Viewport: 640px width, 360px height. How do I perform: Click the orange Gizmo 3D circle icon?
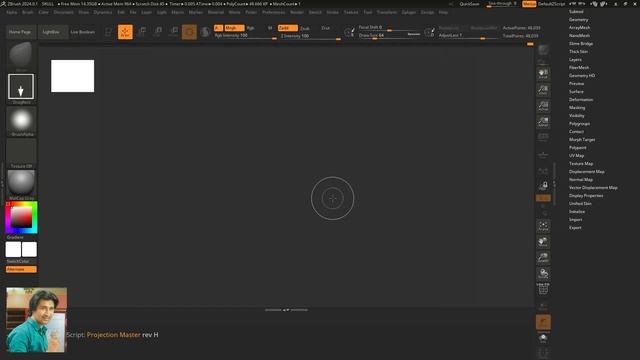[189, 32]
